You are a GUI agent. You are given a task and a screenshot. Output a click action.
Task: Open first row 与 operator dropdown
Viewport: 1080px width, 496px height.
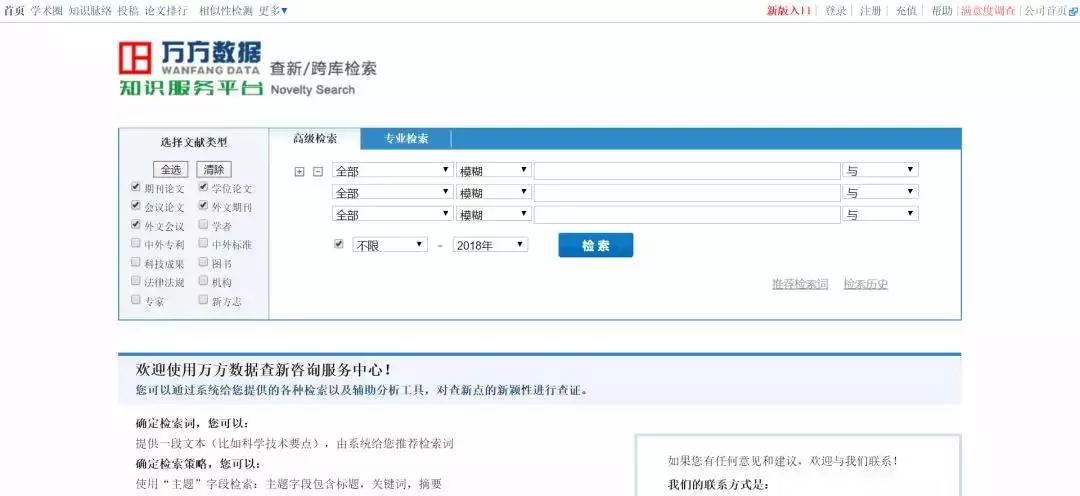880,170
